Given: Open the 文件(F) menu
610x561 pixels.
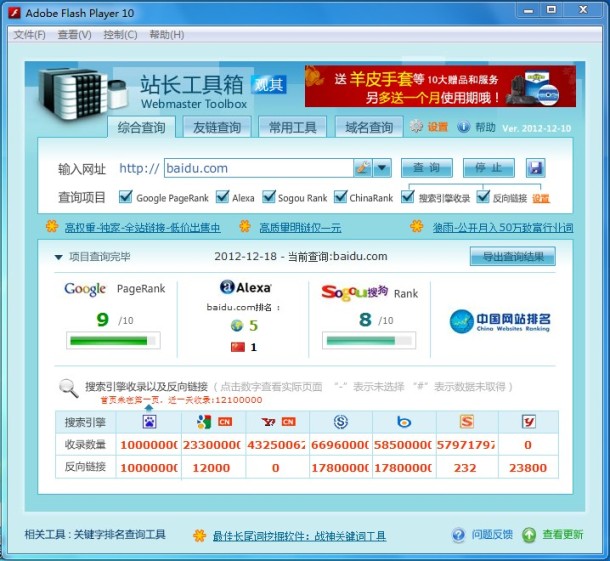Looking at the screenshot, I should click(x=30, y=35).
